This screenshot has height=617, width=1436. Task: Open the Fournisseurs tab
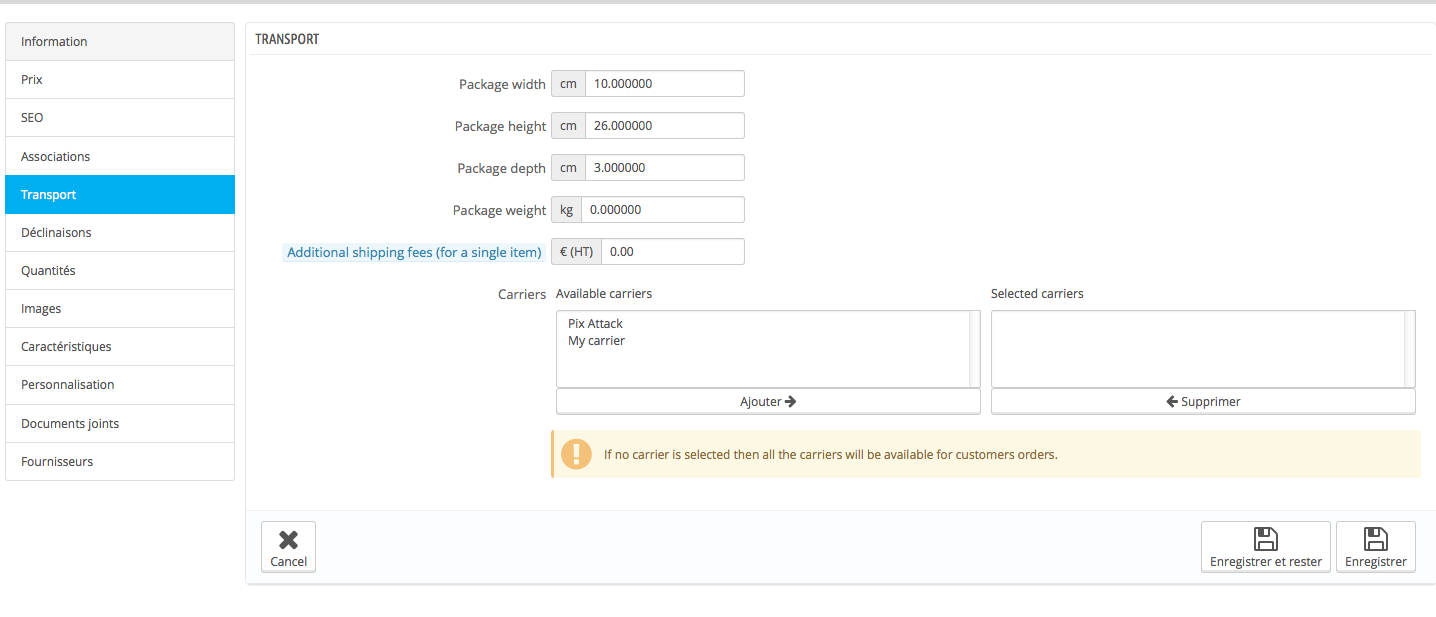[120, 461]
